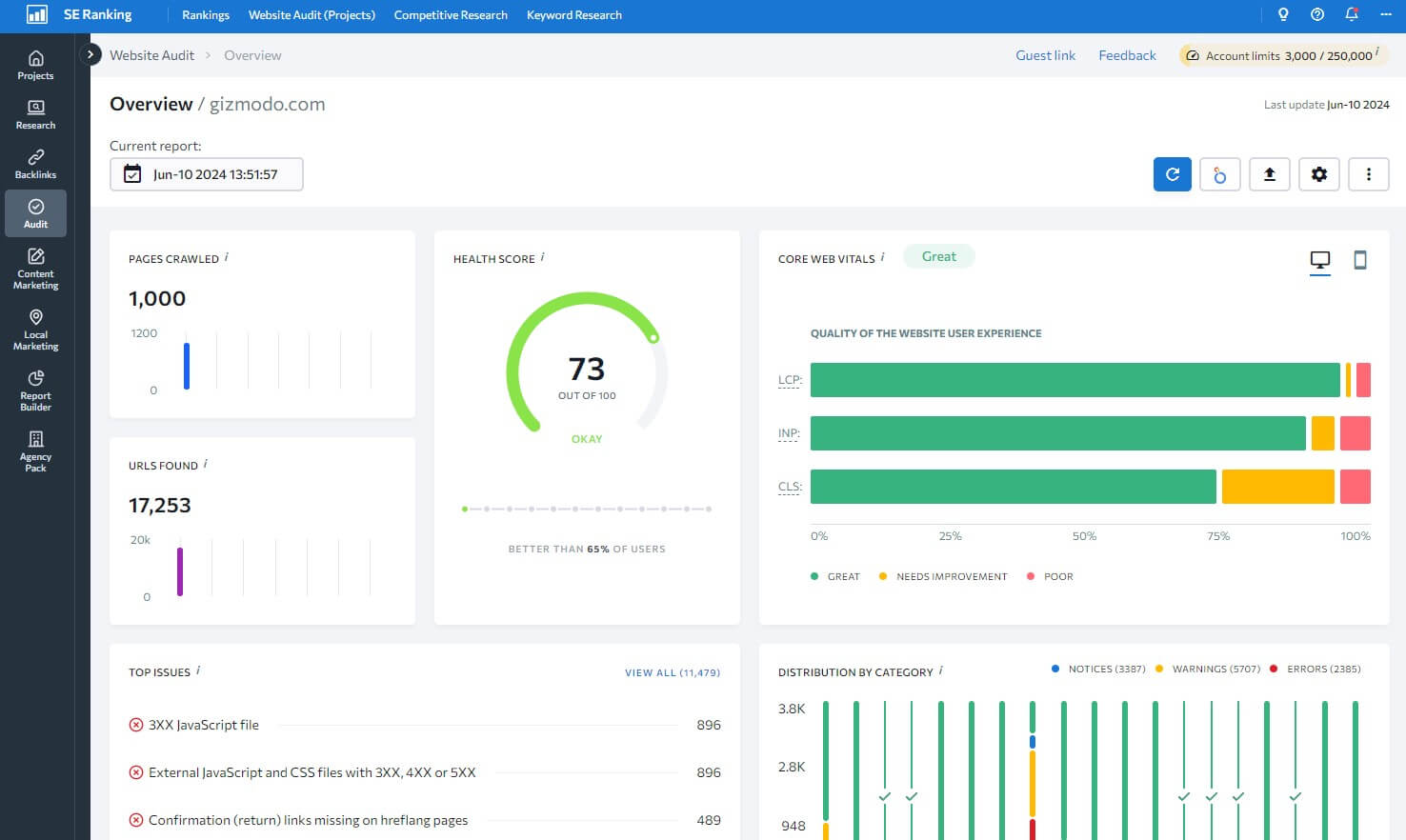Click the info icon next to Top Issues
This screenshot has width=1406, height=840.
pos(197,670)
